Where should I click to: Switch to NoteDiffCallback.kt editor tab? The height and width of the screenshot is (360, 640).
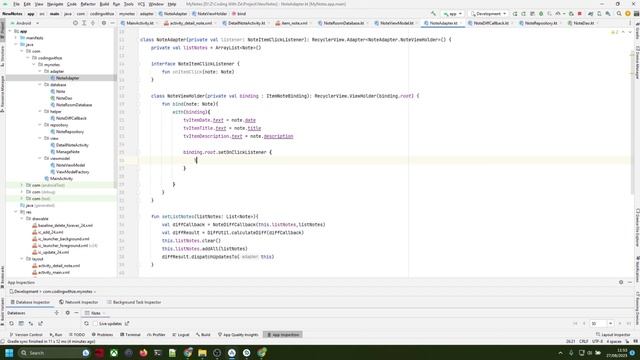[491, 23]
